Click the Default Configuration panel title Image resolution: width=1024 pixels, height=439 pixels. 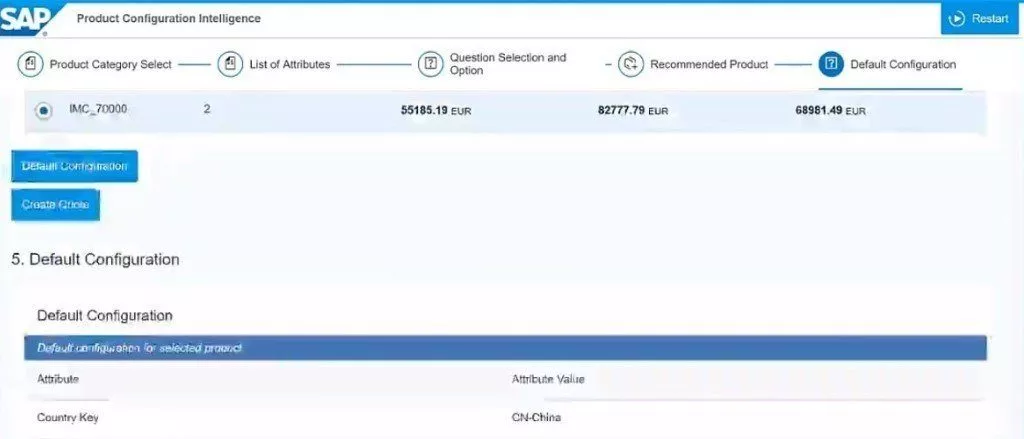[104, 316]
